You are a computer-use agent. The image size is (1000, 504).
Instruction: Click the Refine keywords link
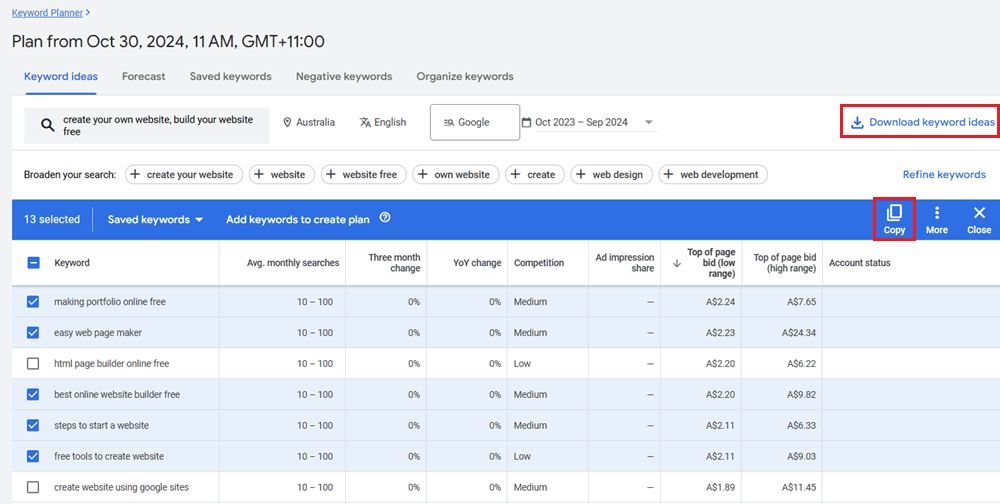(x=943, y=174)
